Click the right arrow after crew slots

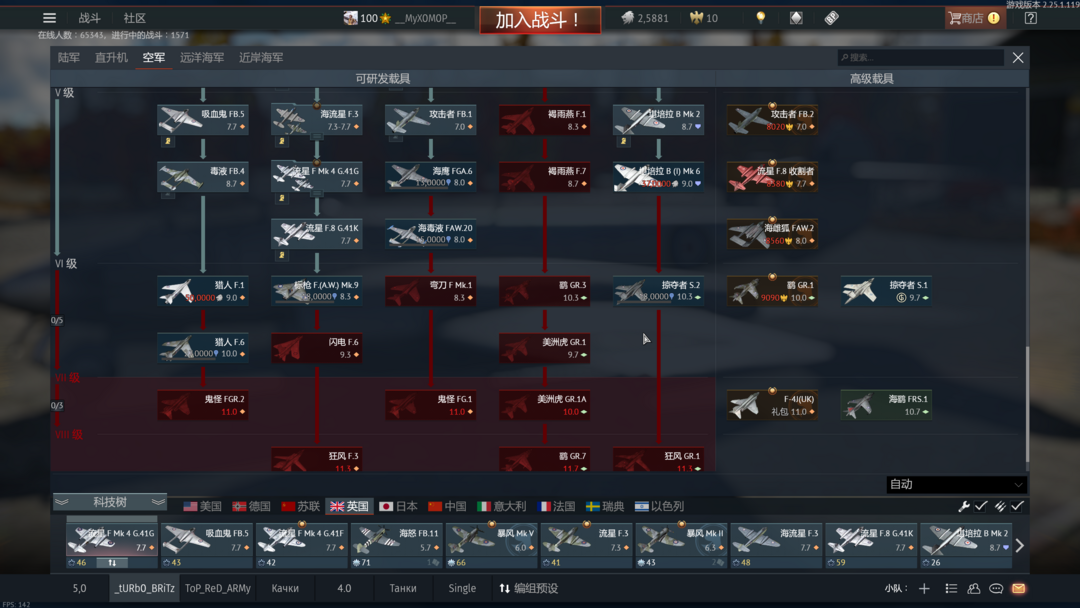(1020, 545)
